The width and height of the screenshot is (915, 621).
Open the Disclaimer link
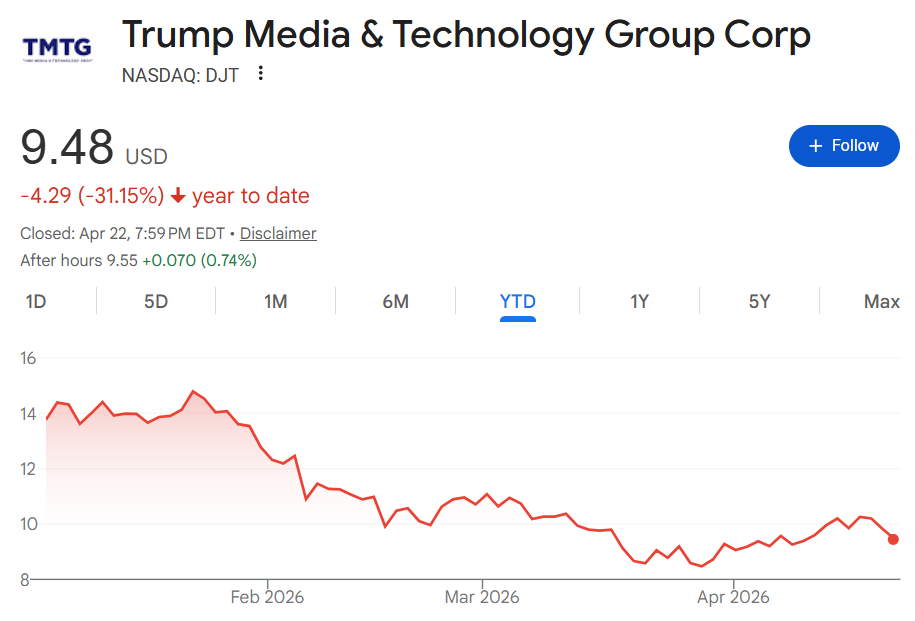coord(278,233)
